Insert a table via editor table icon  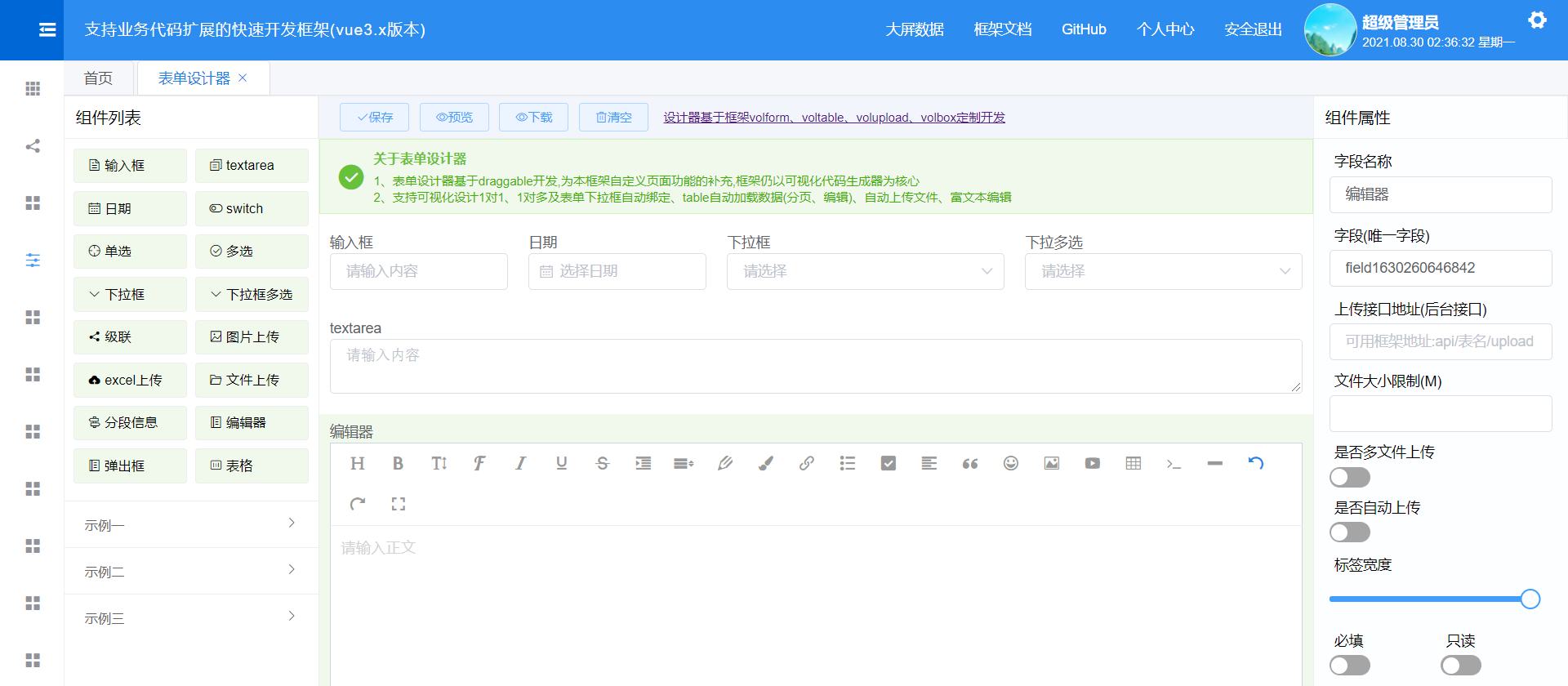tap(1133, 464)
